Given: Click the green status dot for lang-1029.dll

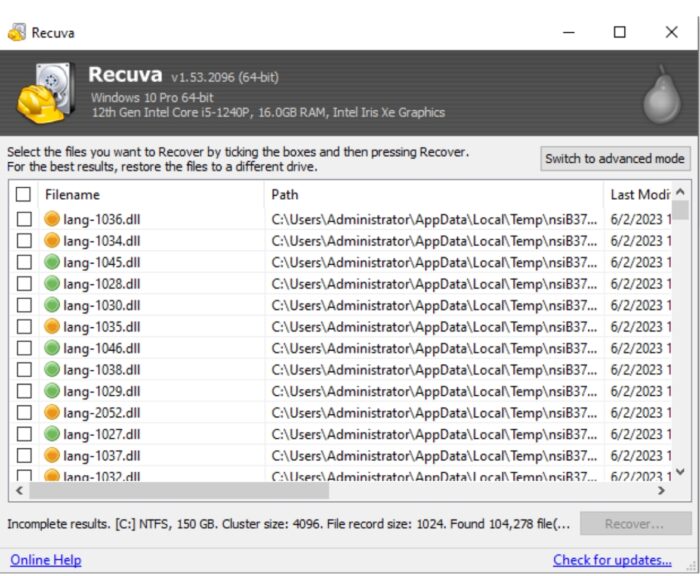Looking at the screenshot, I should click(52, 391).
